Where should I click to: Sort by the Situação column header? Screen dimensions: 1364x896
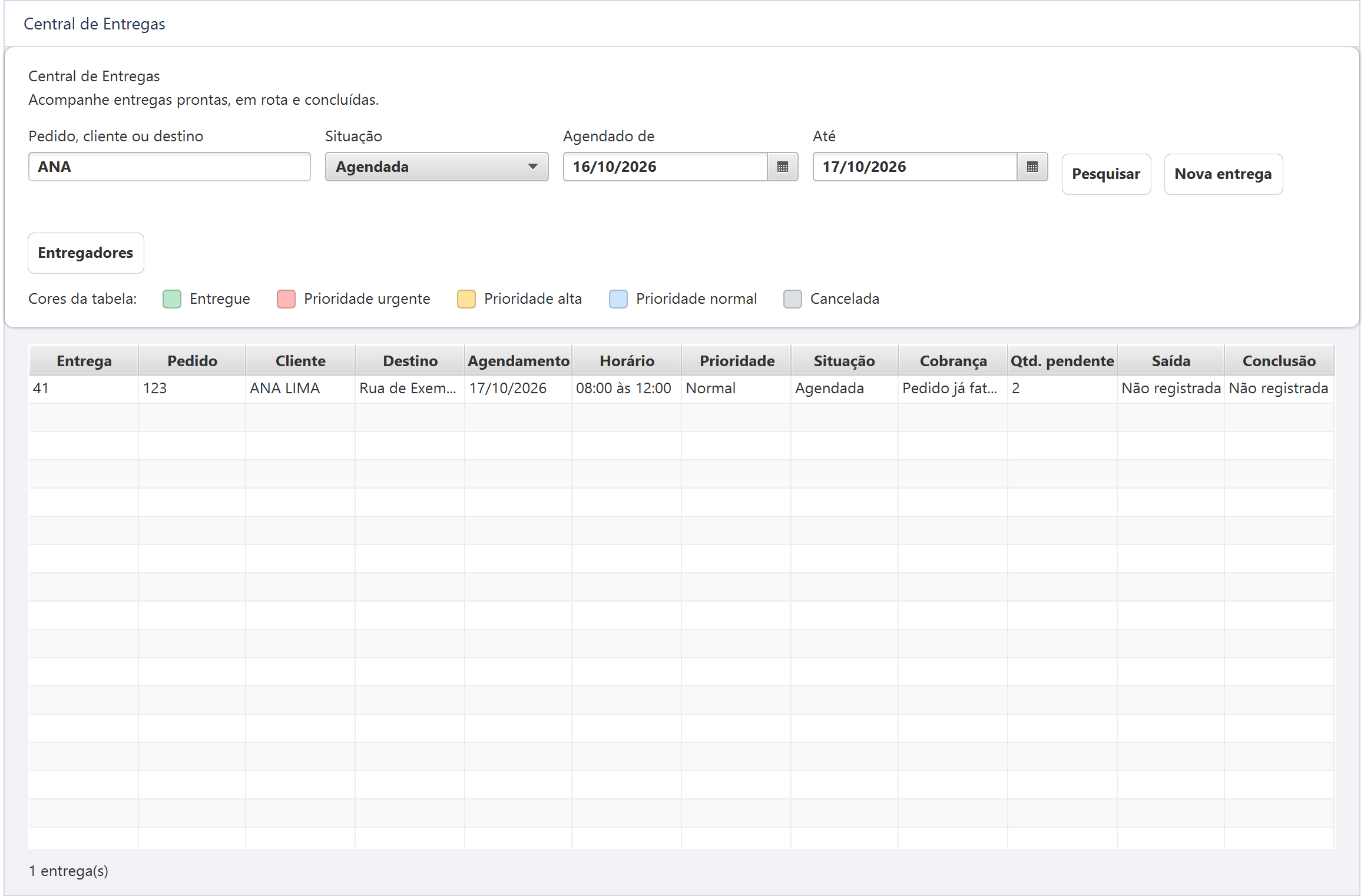click(x=845, y=361)
